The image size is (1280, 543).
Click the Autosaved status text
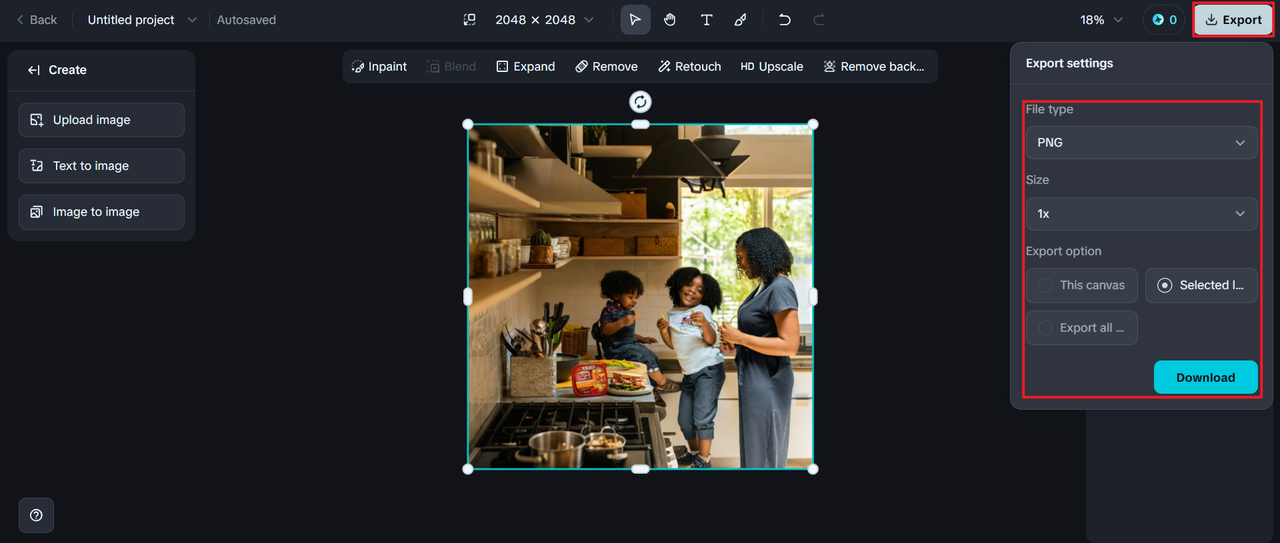click(246, 20)
